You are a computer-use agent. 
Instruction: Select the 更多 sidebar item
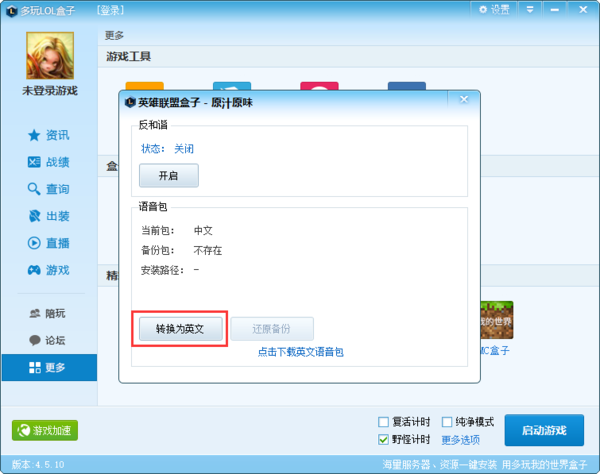pos(49,367)
